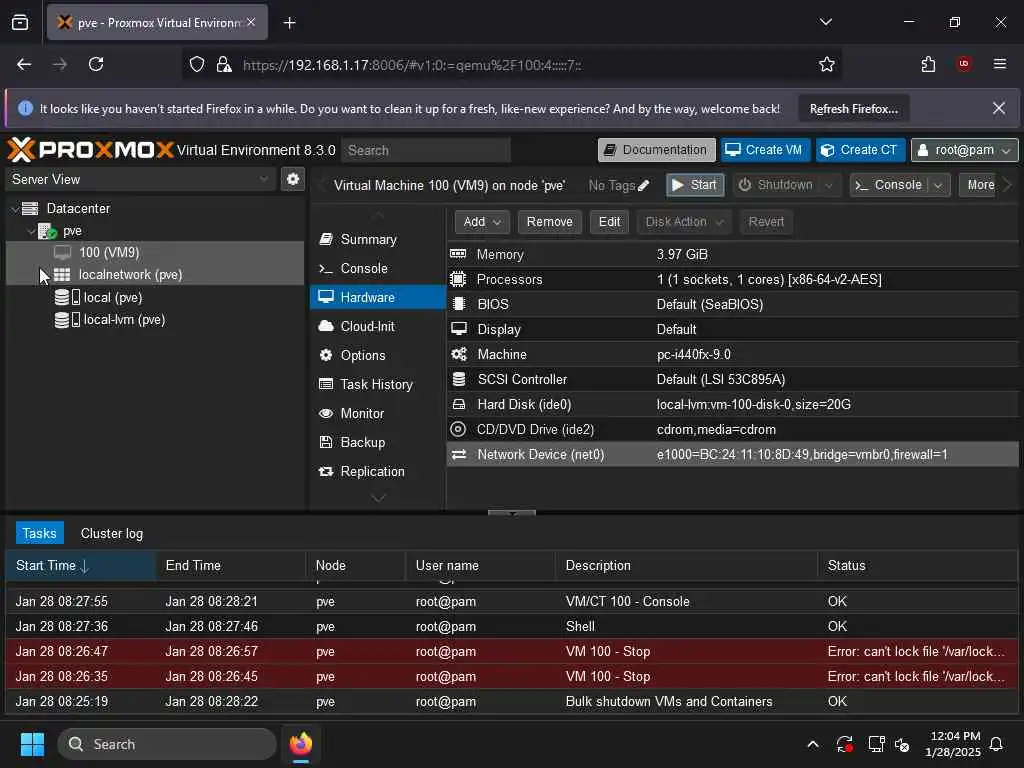This screenshot has height=768, width=1024.
Task: Collapse the Datacenter tree node
Action: (x=15, y=208)
